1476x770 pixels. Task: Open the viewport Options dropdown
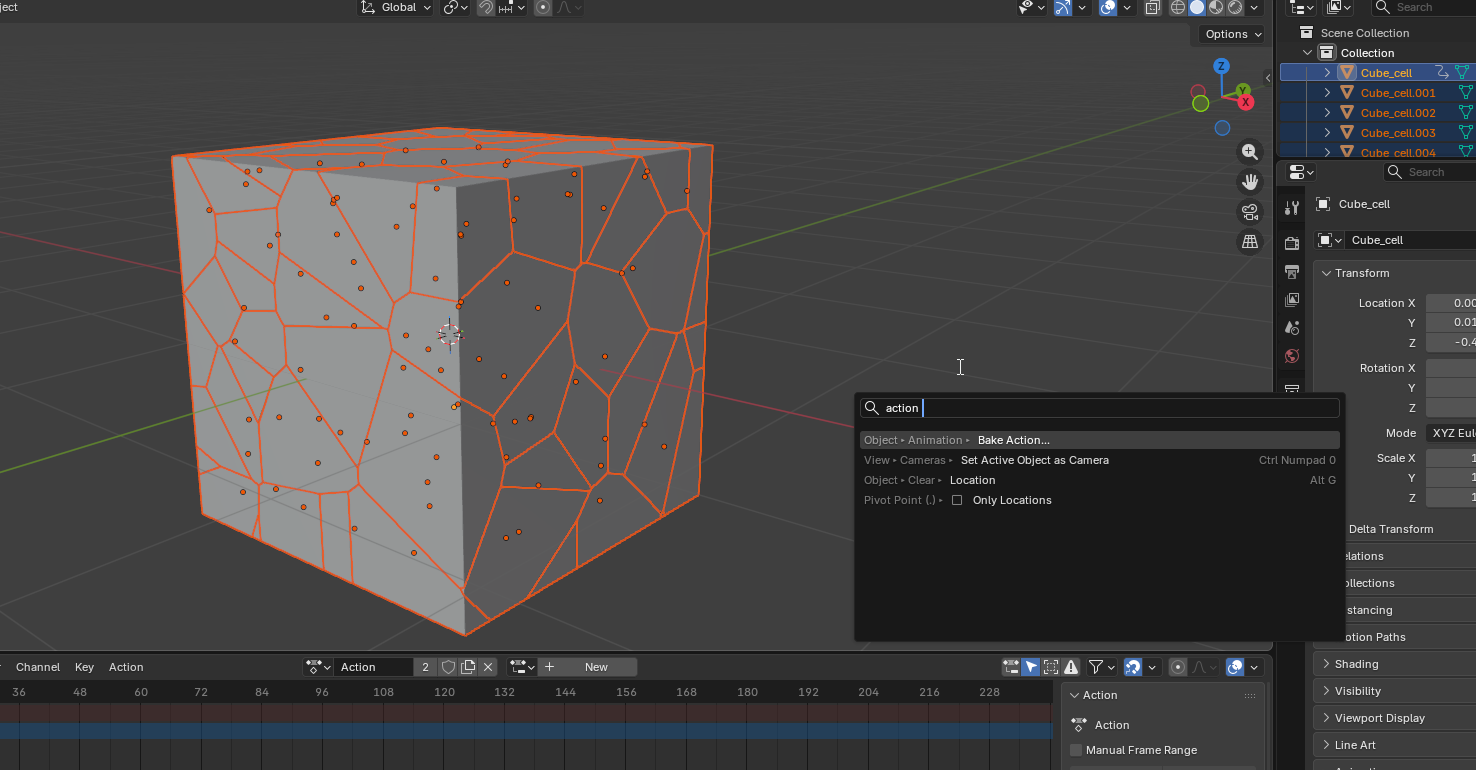pos(1233,34)
